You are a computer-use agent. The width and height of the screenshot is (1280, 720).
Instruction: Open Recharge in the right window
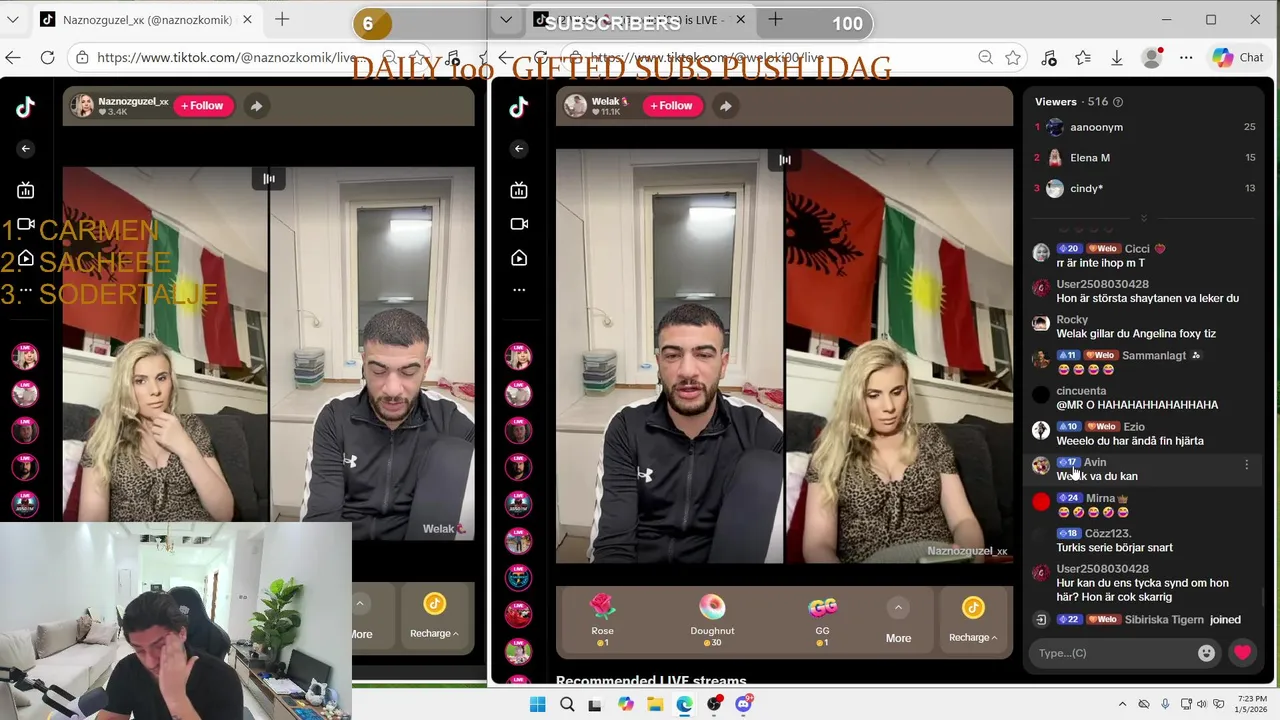point(973,618)
